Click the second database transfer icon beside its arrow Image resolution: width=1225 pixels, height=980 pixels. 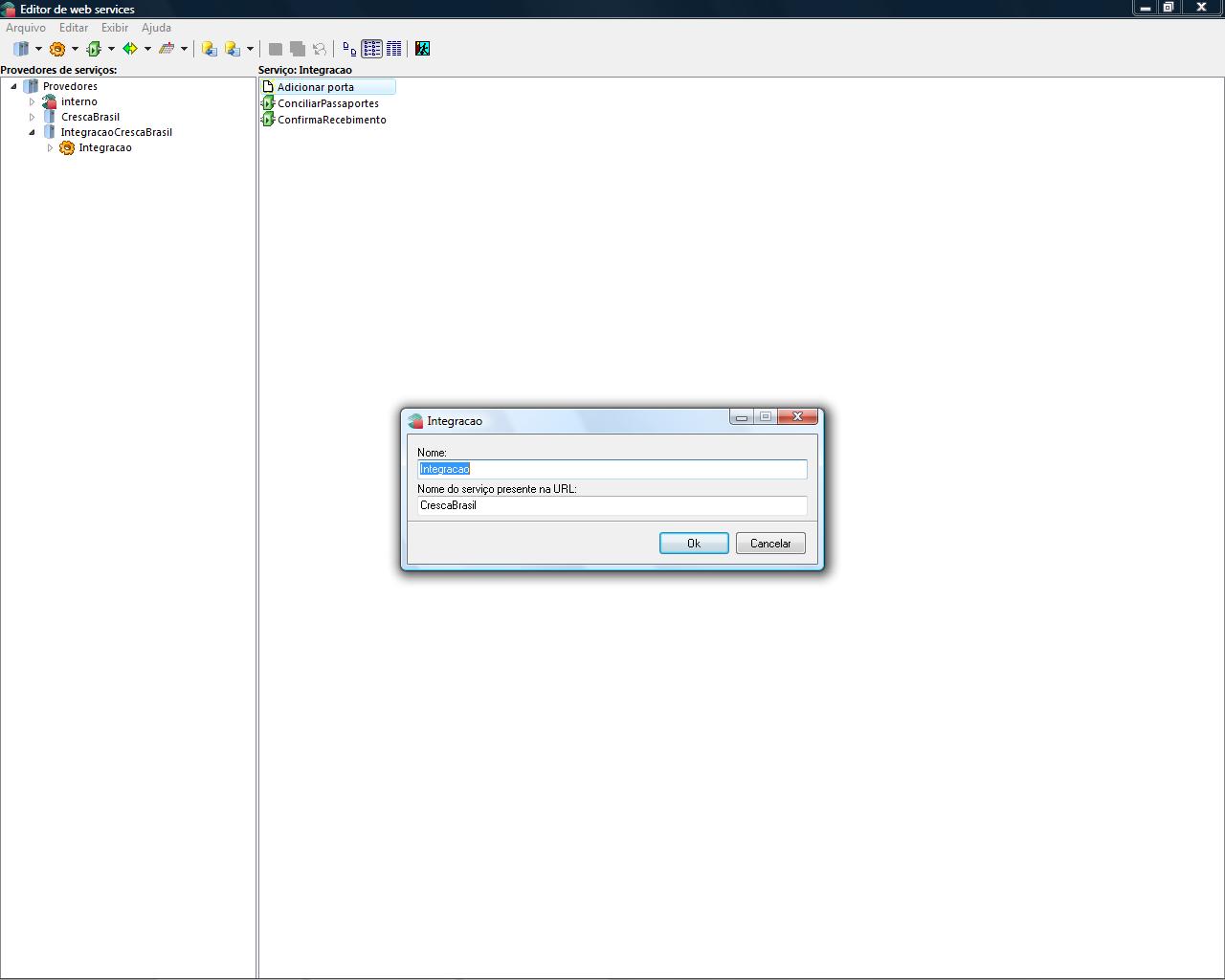[x=233, y=49]
